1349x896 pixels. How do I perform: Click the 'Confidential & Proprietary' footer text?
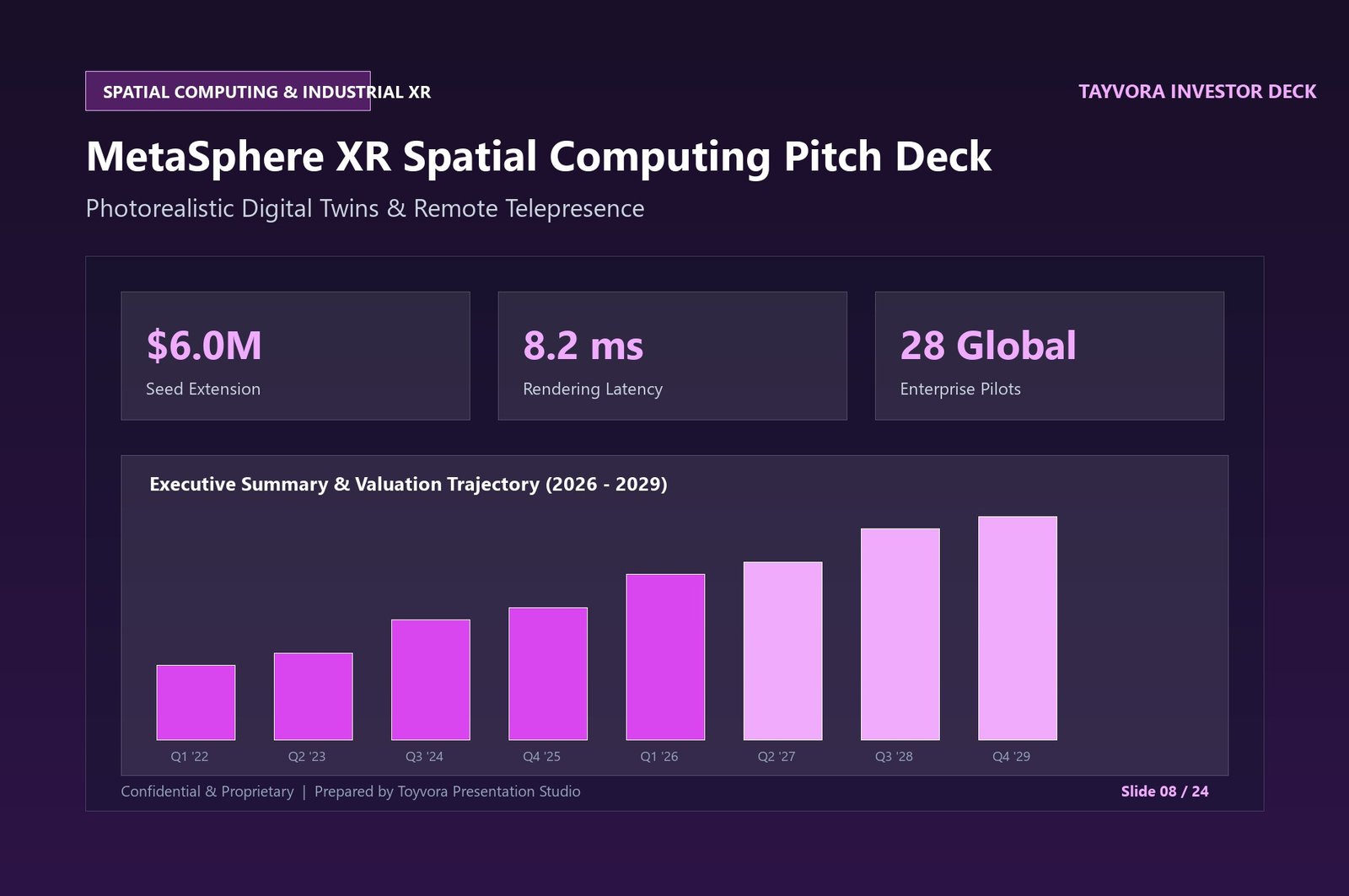(x=207, y=791)
